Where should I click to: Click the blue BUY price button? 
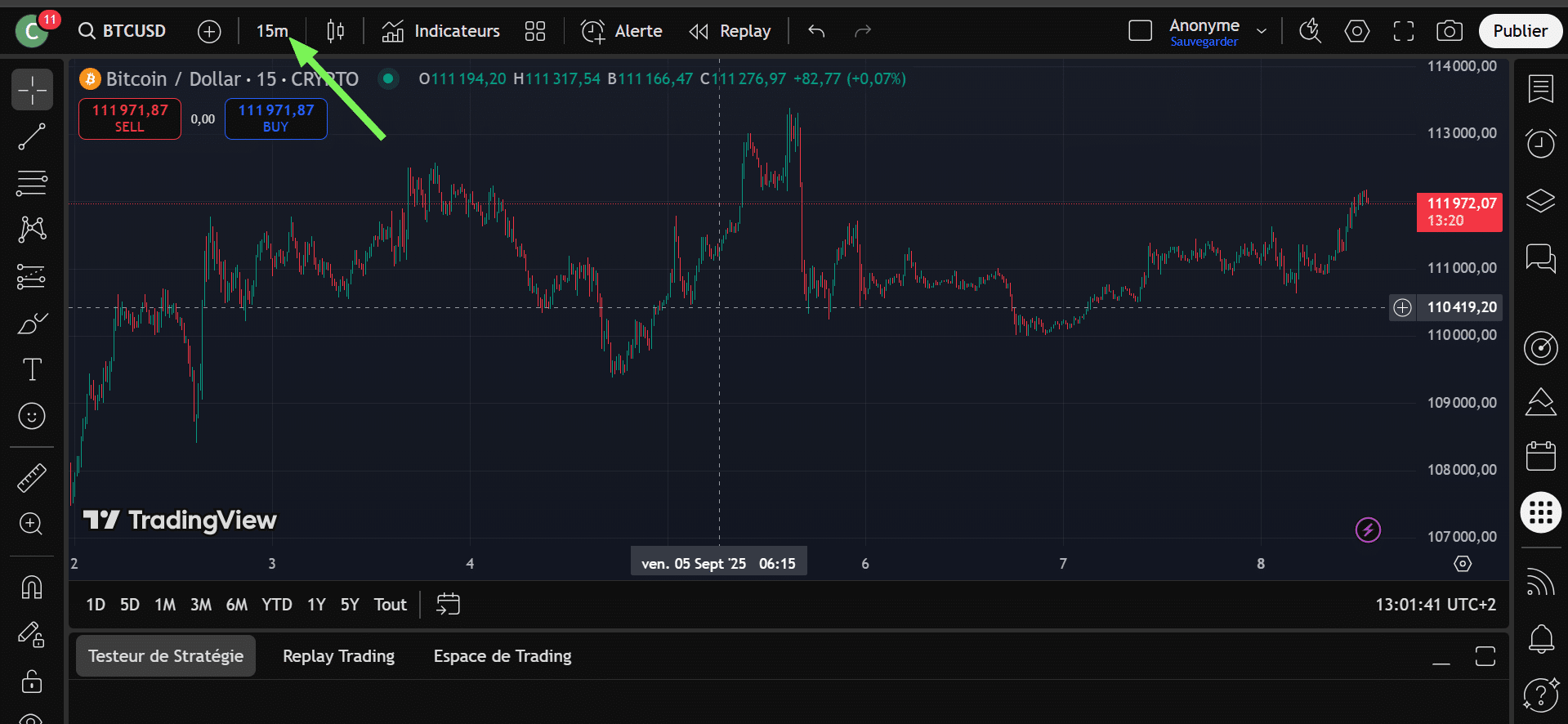275,118
